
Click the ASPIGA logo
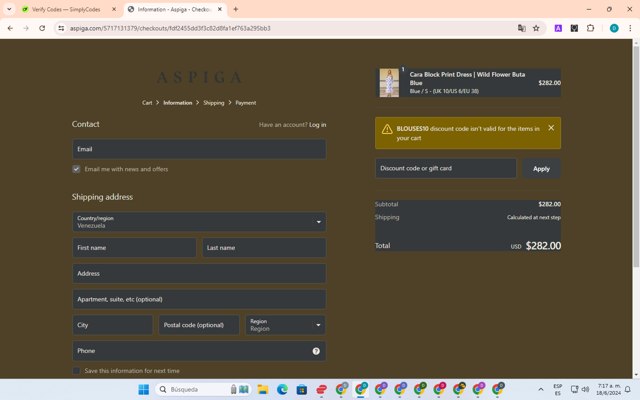199,77
